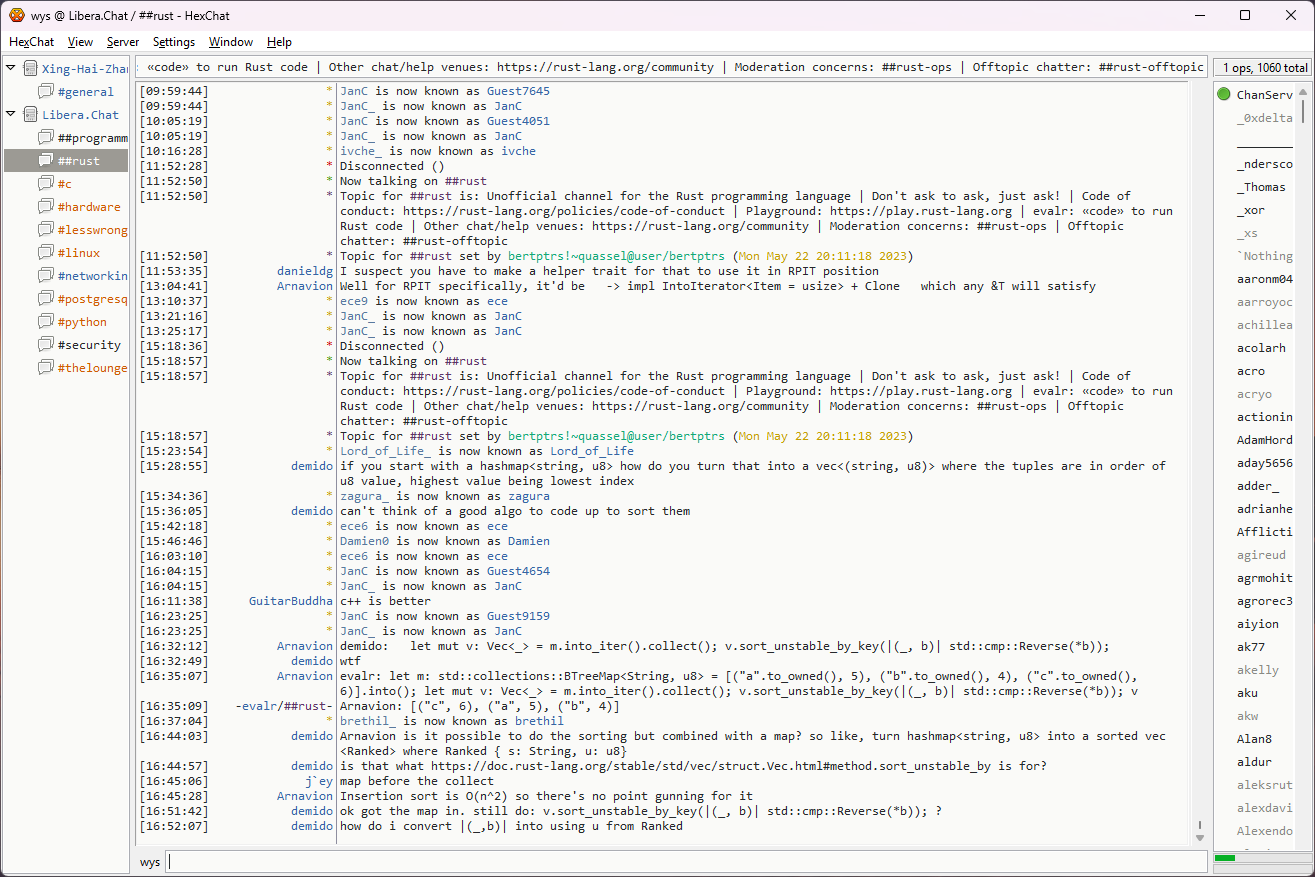Click the channel icon beside #linux
This screenshot has width=1315, height=877.
[46, 253]
